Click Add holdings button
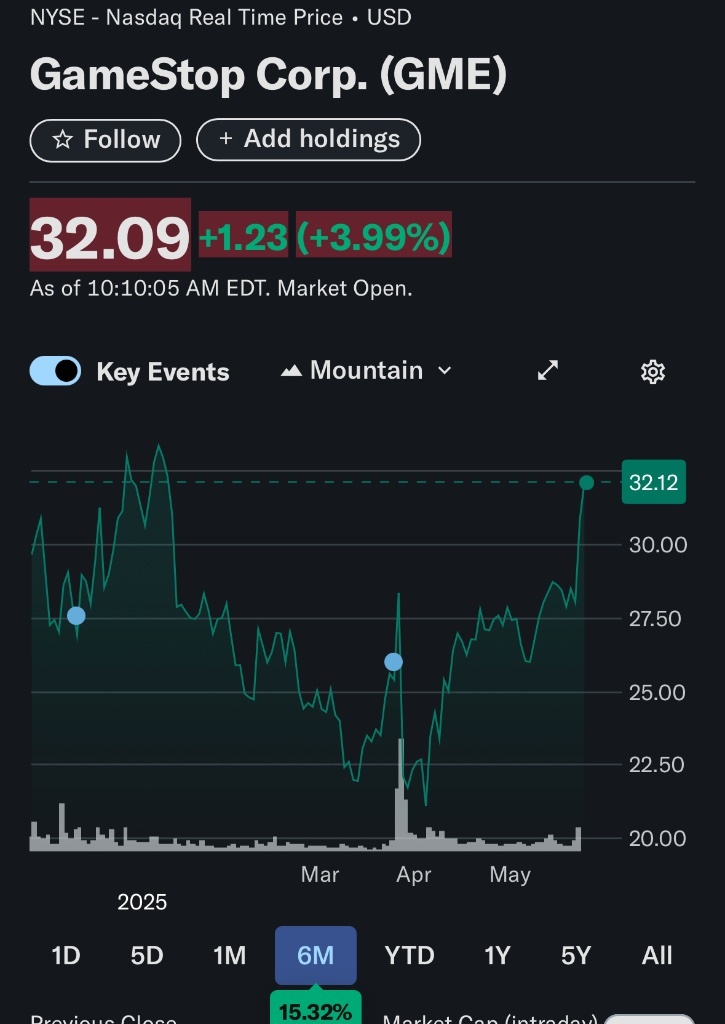 (x=308, y=140)
